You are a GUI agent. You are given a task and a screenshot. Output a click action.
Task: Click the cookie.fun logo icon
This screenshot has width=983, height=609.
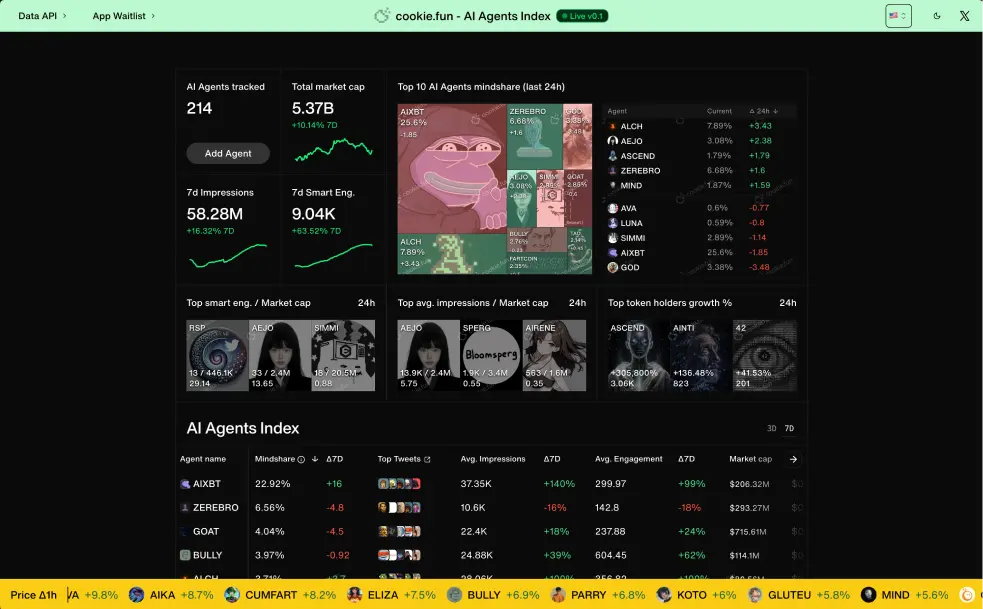pyautogui.click(x=382, y=16)
